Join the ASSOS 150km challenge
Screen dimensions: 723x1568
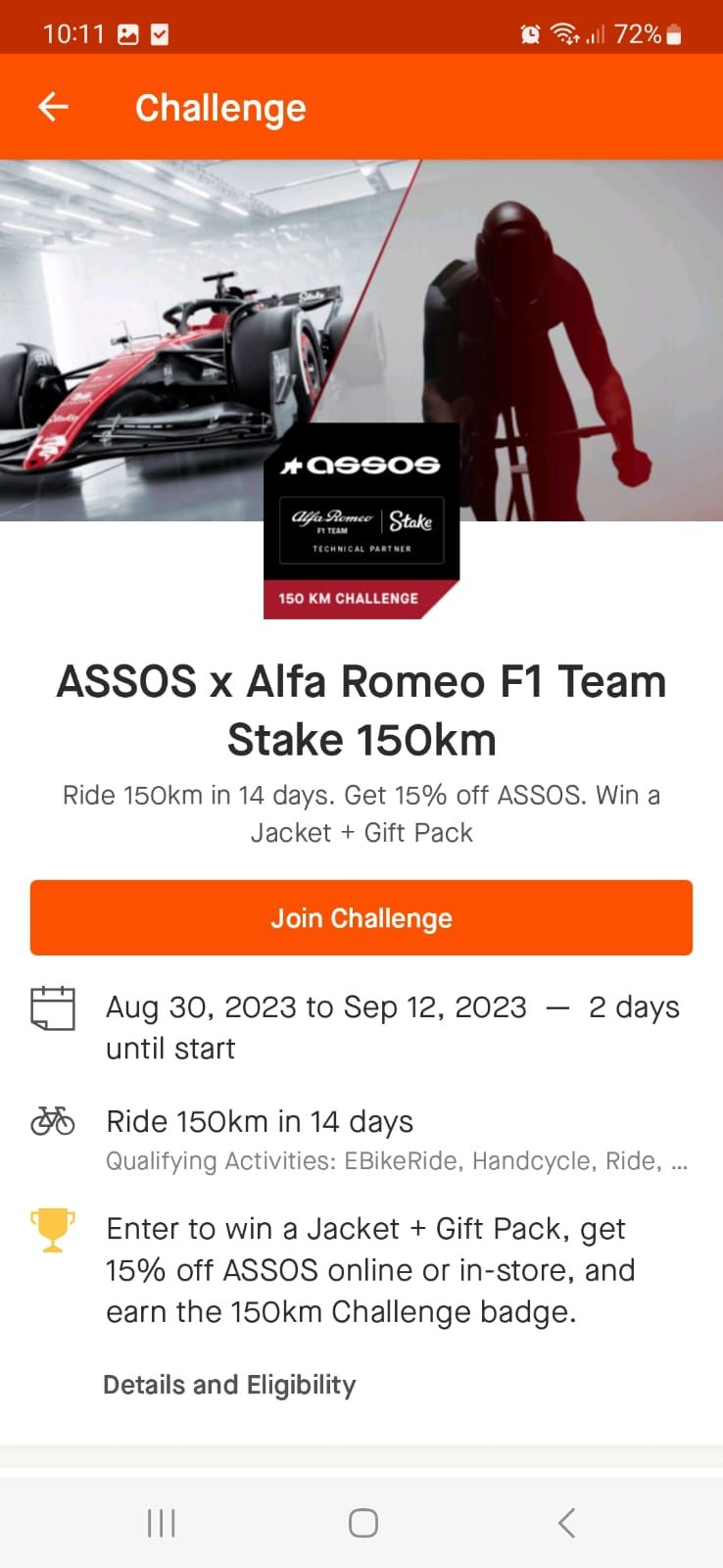click(361, 917)
